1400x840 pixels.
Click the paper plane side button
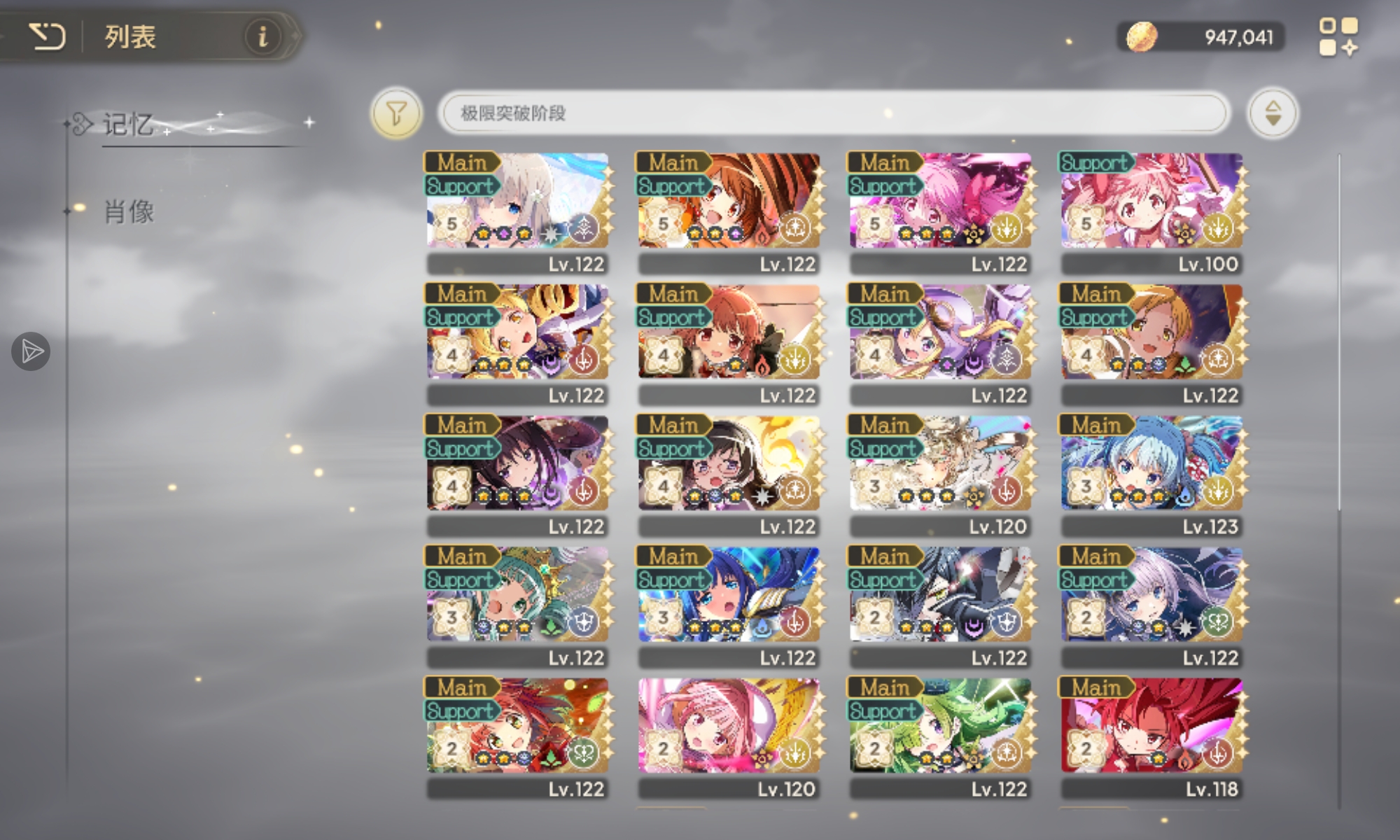(x=31, y=351)
